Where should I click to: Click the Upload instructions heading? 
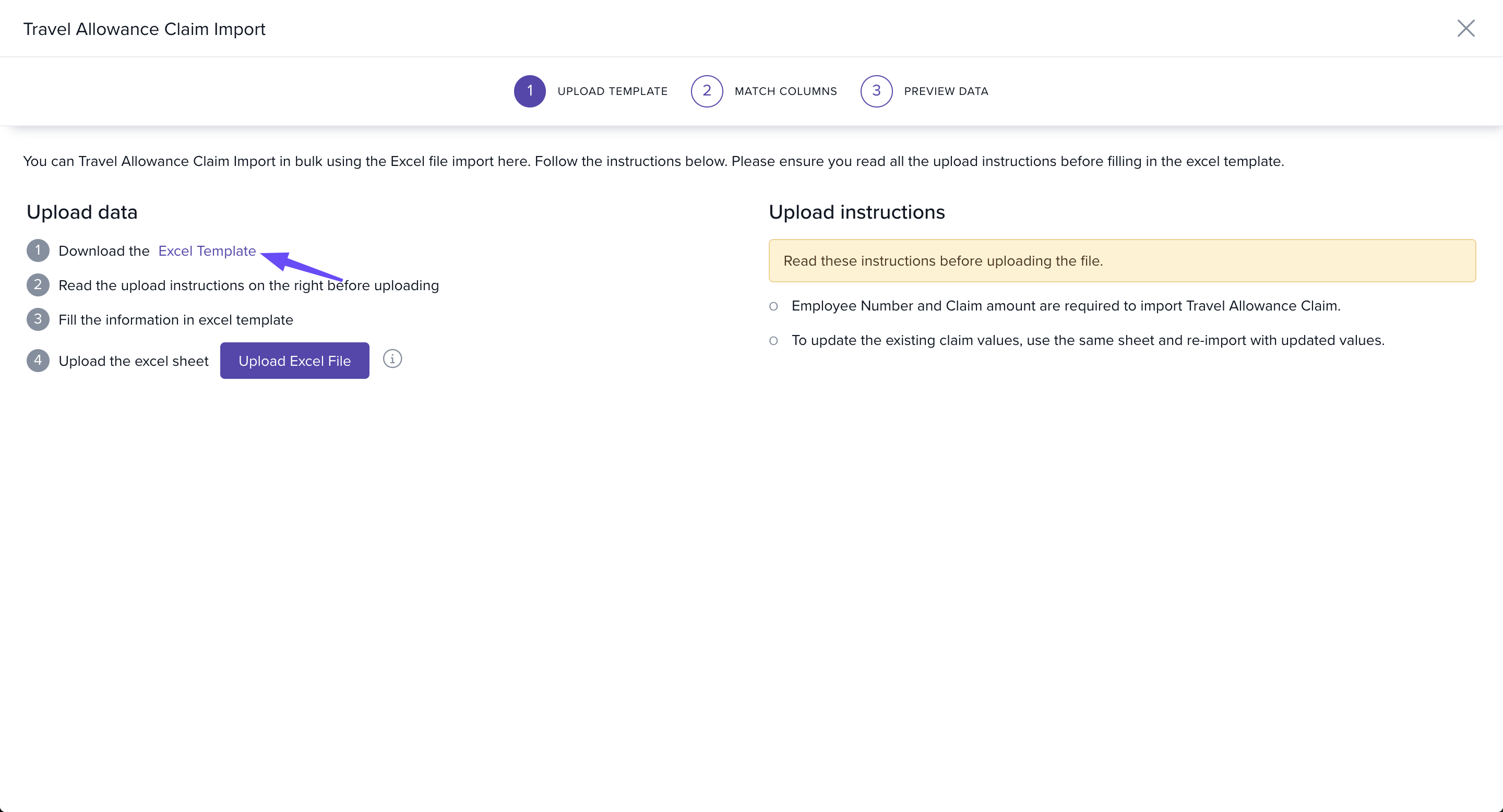[856, 212]
